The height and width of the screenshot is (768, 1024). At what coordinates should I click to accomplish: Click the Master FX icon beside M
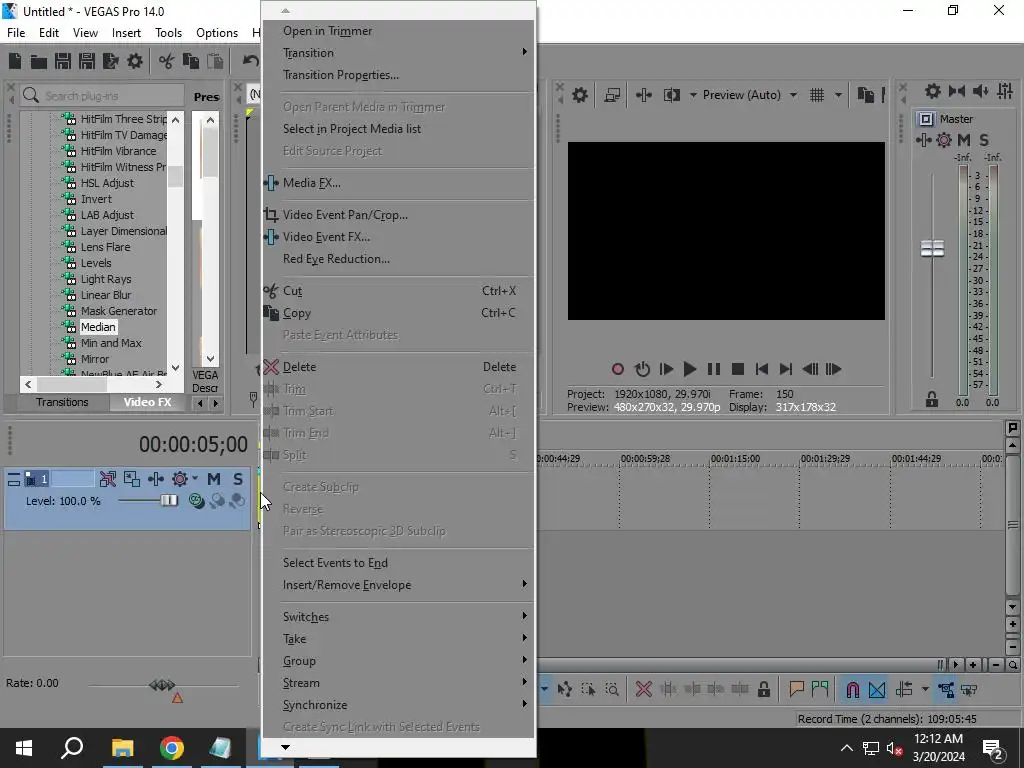pos(923,140)
